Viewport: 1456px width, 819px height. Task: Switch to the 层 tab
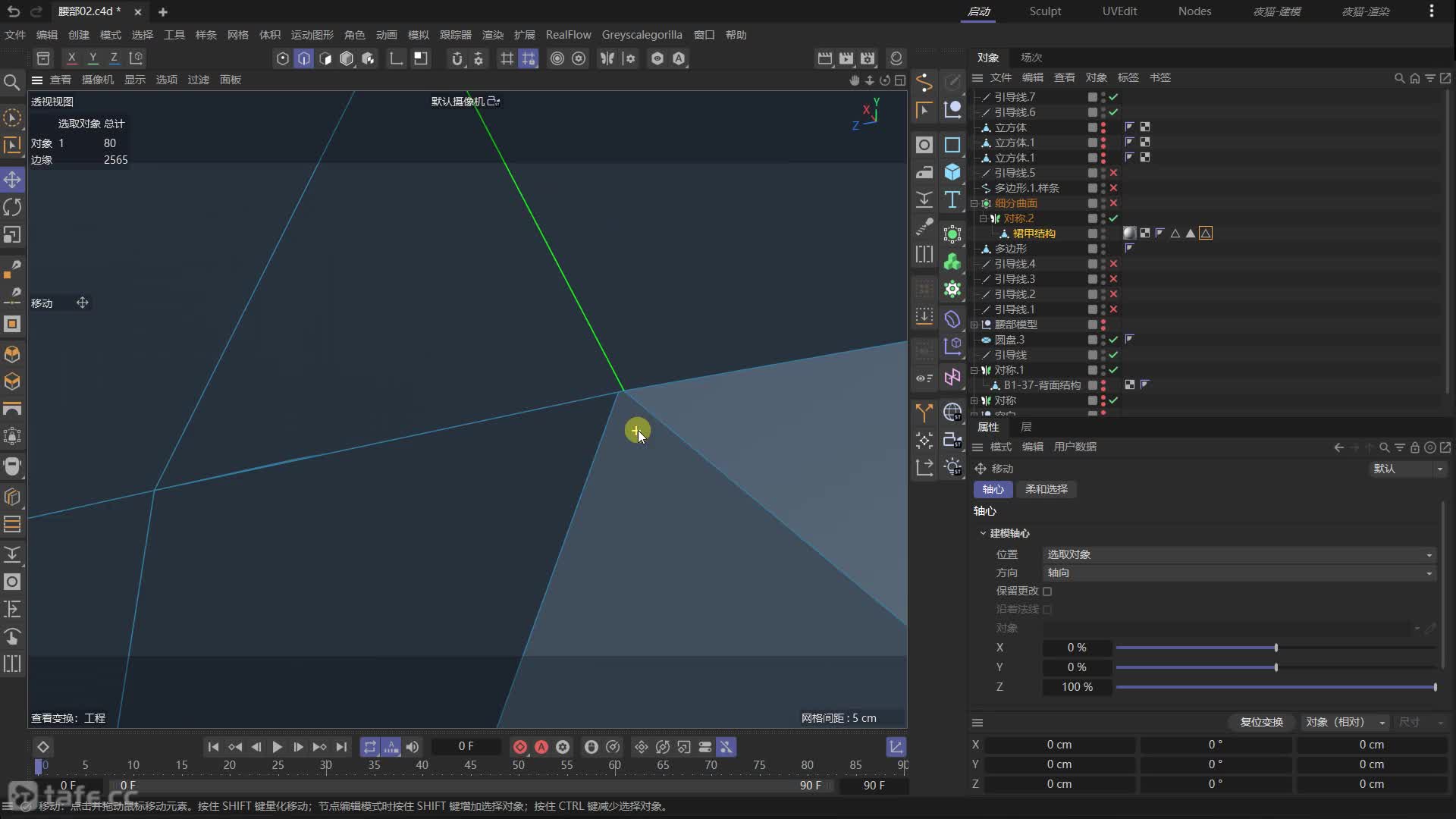pos(1026,427)
